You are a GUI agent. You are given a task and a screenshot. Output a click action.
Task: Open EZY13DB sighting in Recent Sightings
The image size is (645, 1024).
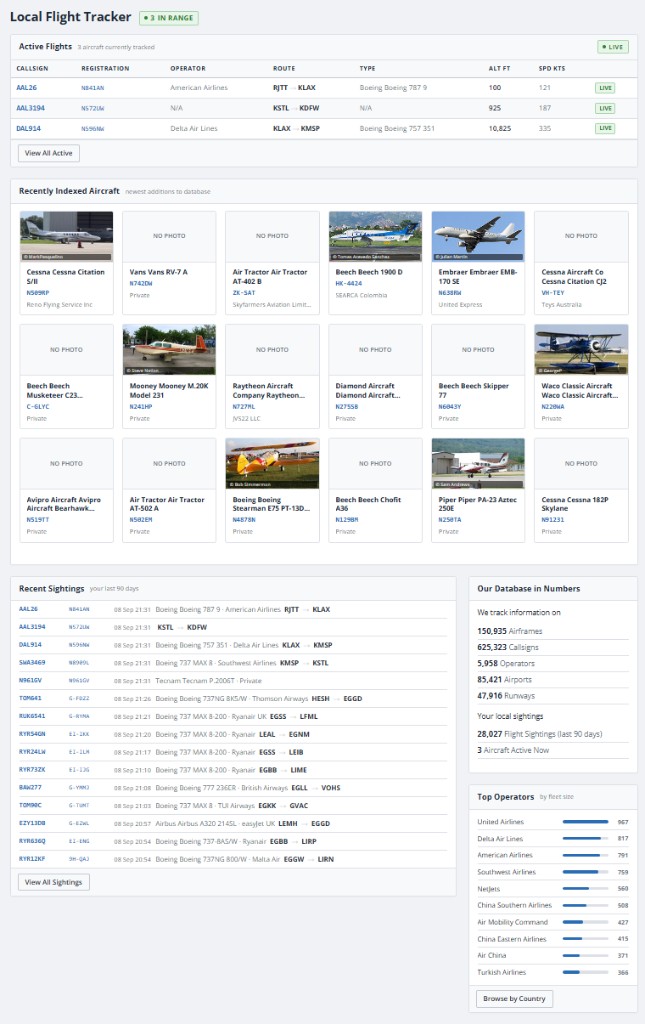(x=32, y=824)
